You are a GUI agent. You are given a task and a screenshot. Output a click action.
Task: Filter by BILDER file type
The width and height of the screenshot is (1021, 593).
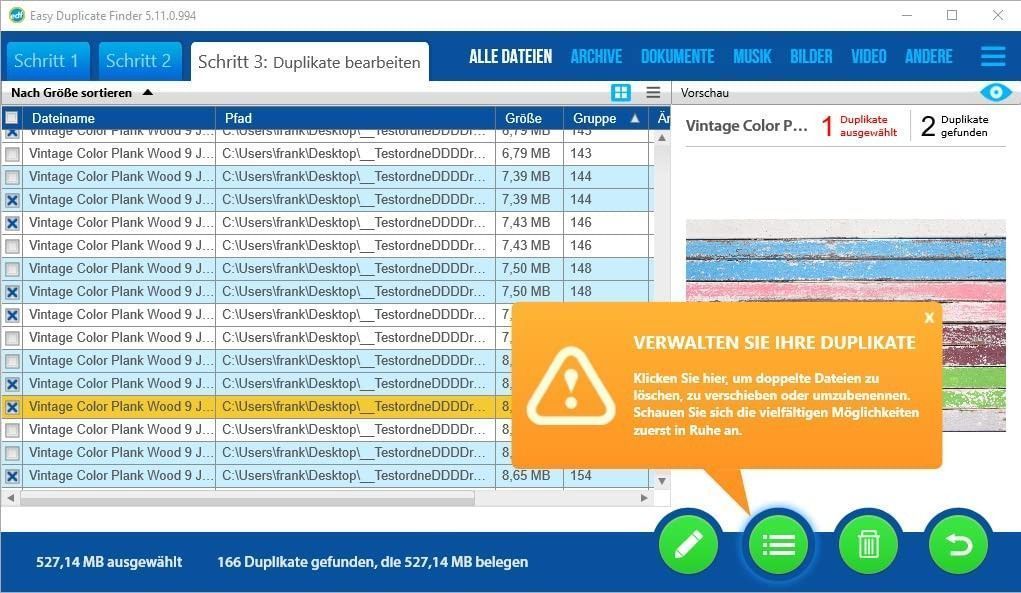pyautogui.click(x=810, y=57)
